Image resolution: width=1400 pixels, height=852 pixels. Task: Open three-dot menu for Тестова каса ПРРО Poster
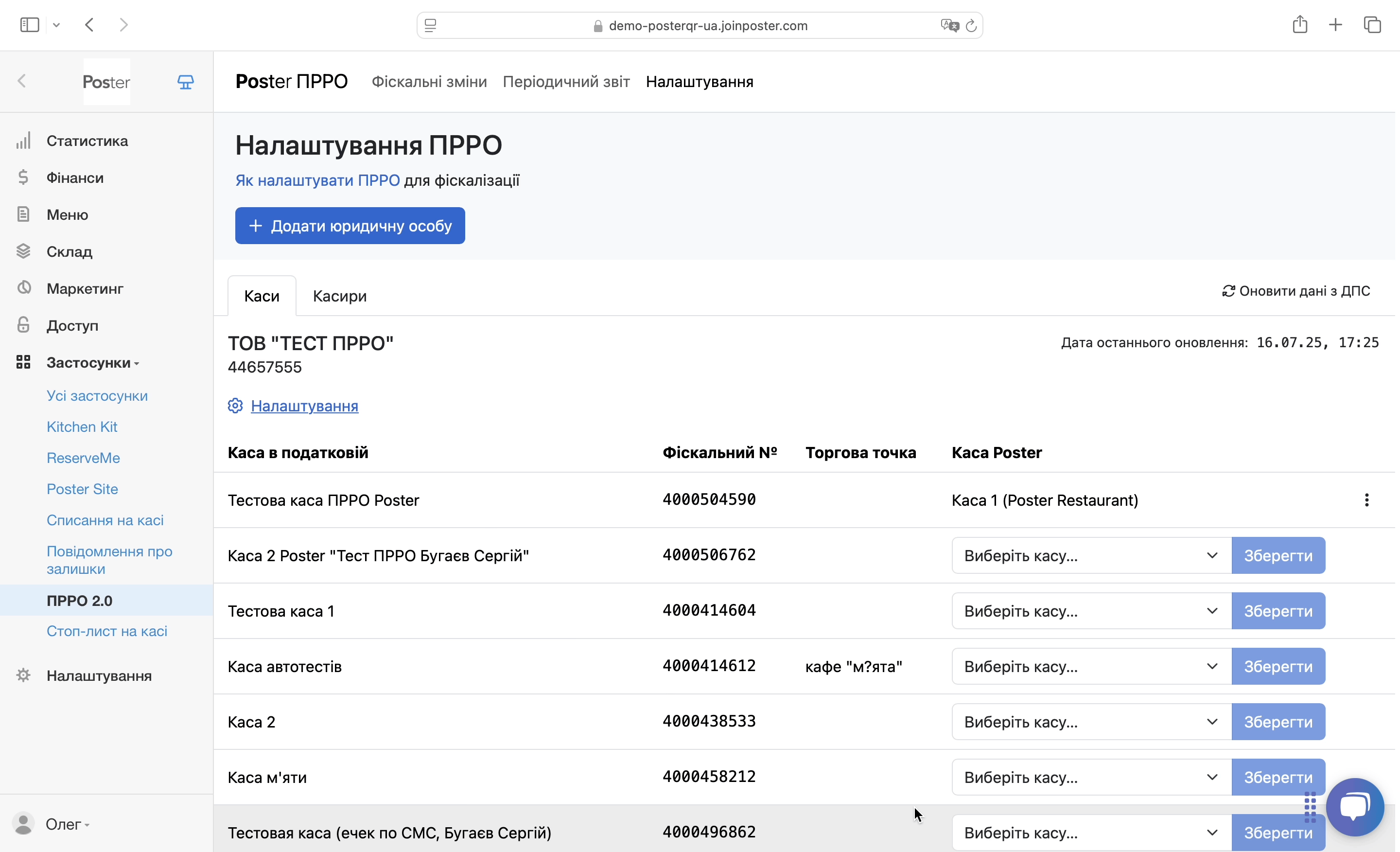(1366, 500)
